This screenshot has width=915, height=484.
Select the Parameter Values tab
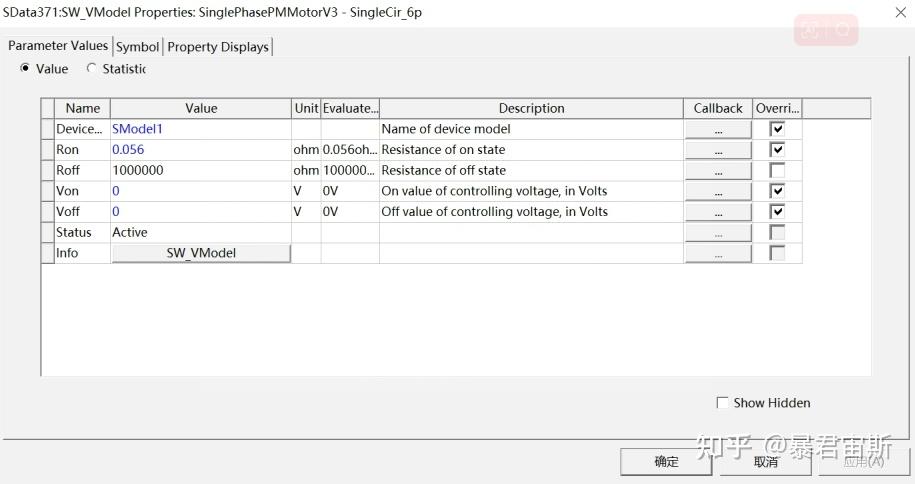[58, 46]
